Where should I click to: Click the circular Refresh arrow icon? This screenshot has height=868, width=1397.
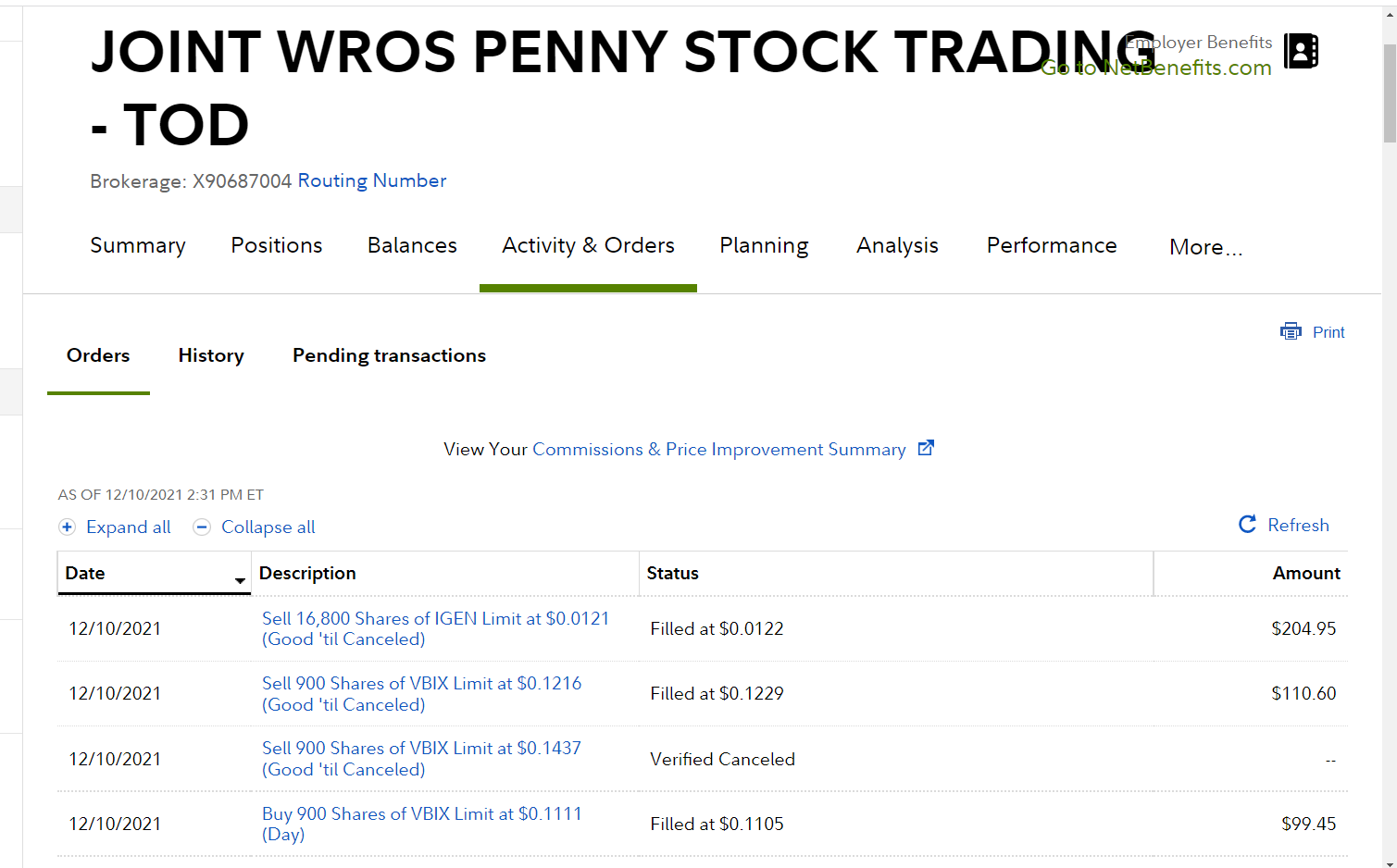point(1247,525)
